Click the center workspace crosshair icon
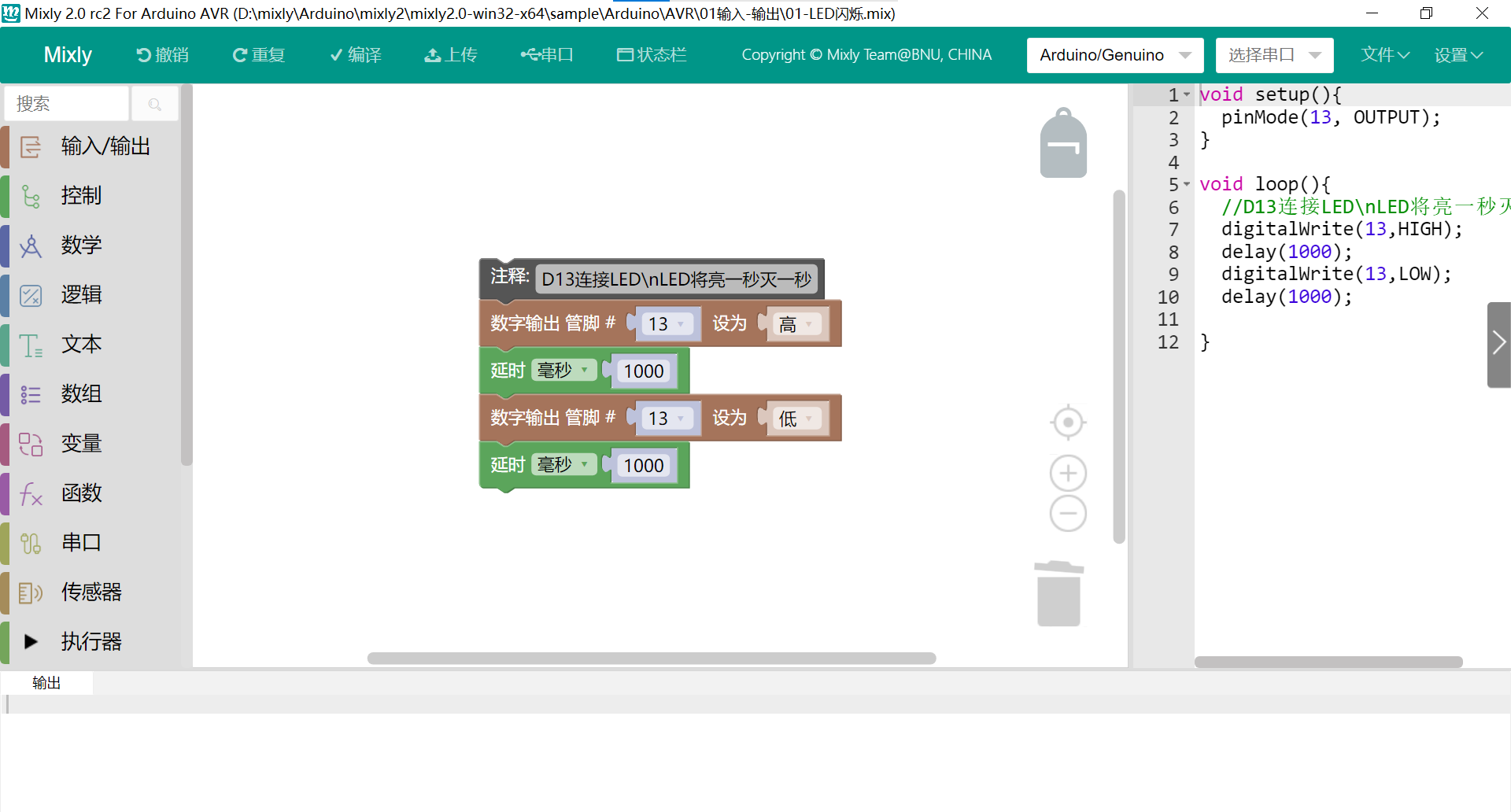The width and height of the screenshot is (1511, 812). [x=1068, y=423]
